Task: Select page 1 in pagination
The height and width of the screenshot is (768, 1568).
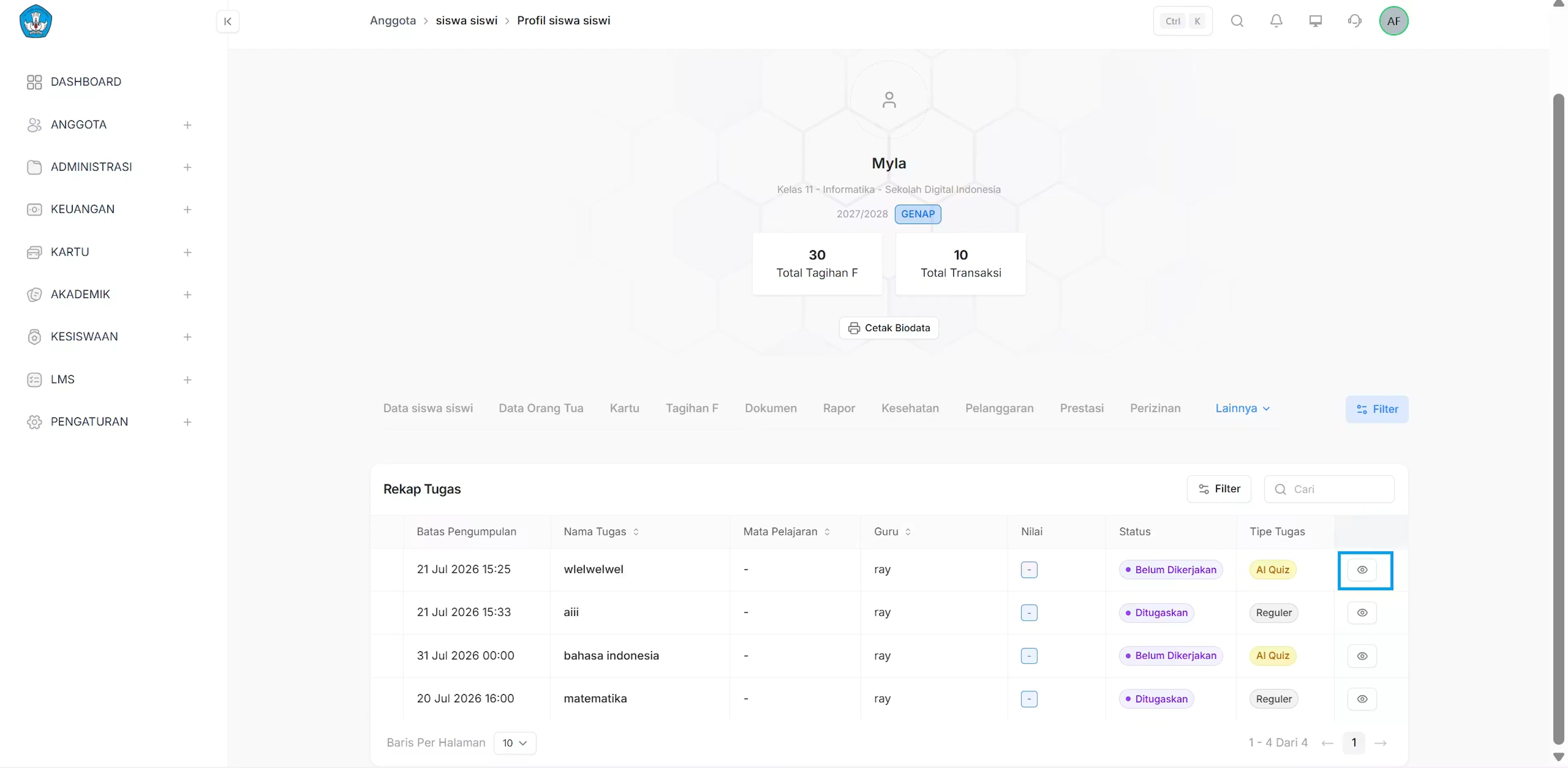Action: pos(1353,743)
